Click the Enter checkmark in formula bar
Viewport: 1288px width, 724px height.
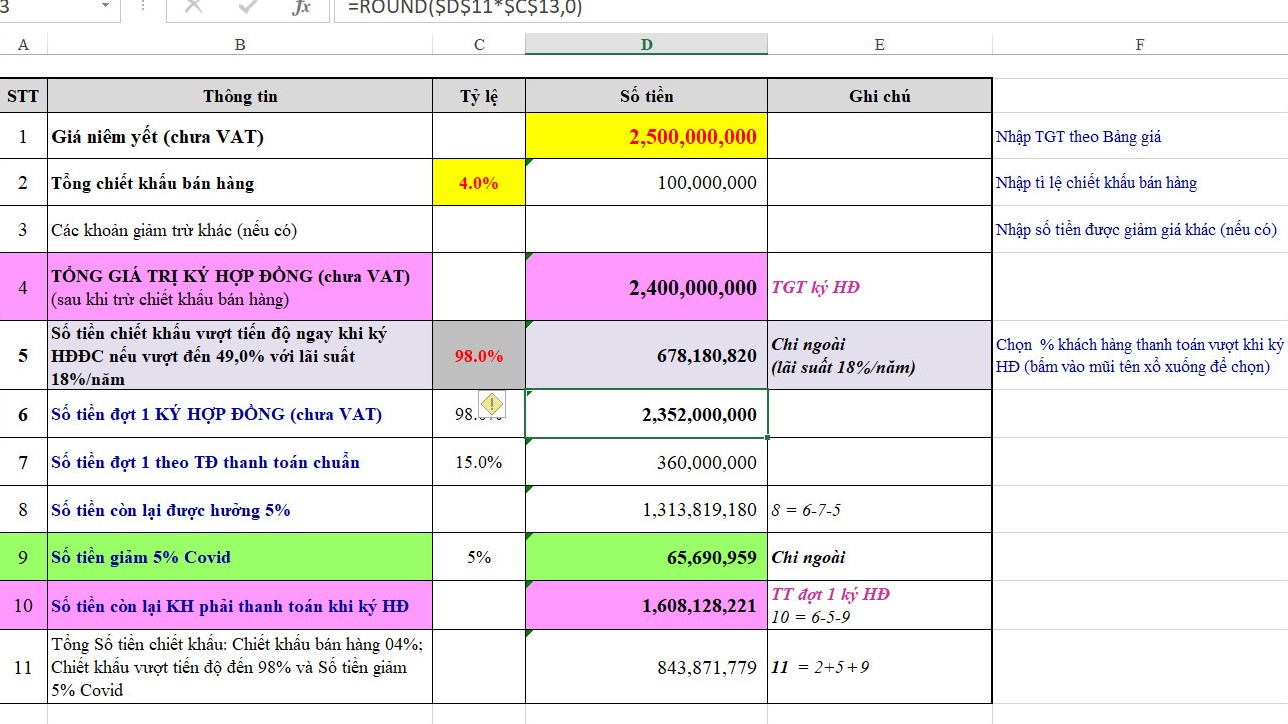coord(246,8)
